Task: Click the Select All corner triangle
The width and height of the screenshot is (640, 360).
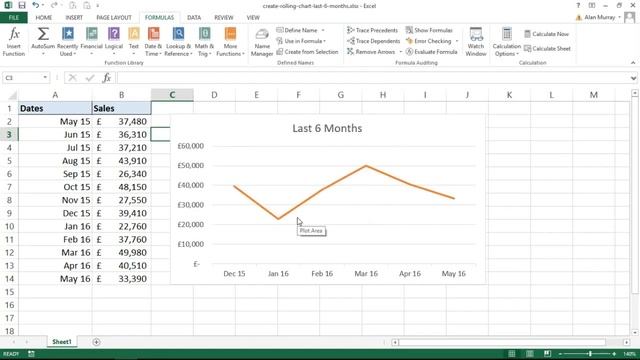Action: tap(12, 95)
